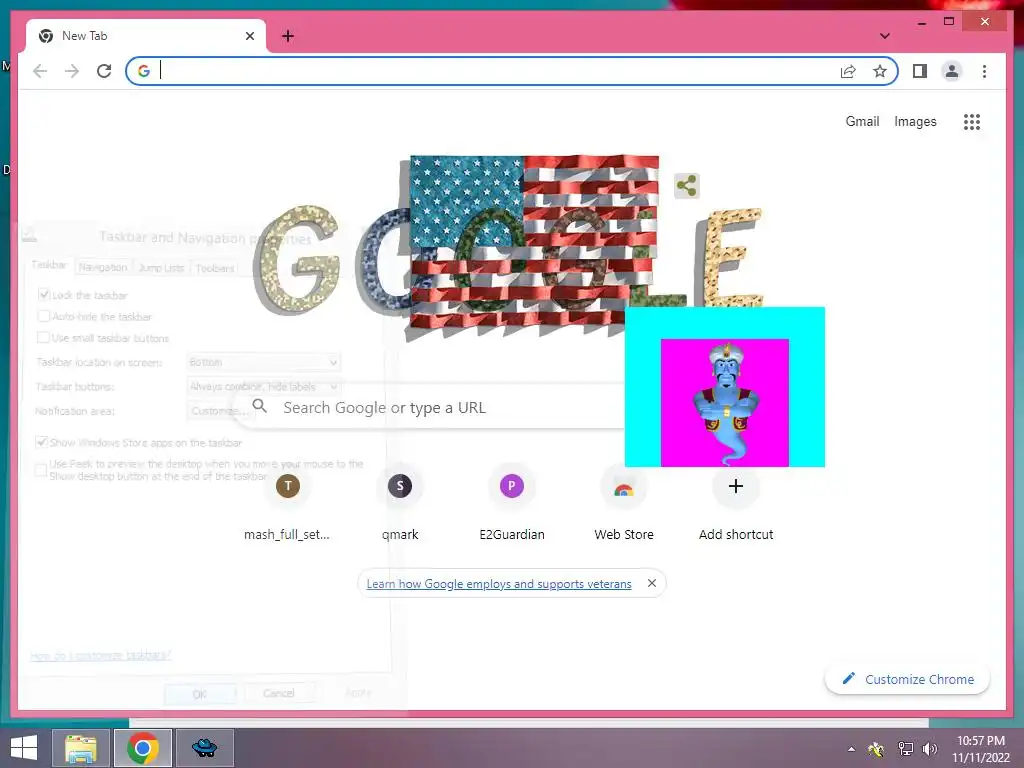
Task: Open the Google apps grid
Action: pos(972,121)
